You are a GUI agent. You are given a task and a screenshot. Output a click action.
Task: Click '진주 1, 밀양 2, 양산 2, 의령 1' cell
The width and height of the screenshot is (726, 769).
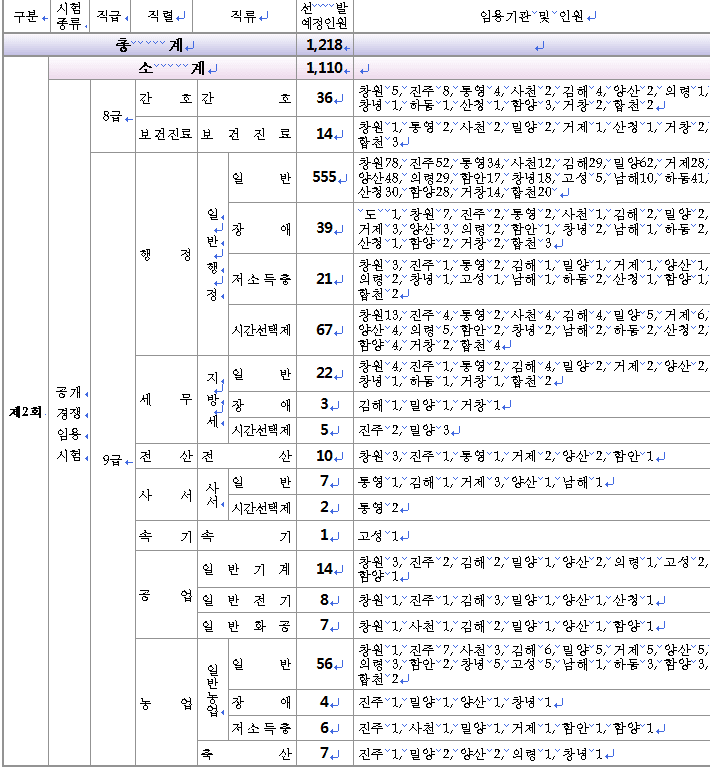pyautogui.click(x=532, y=753)
